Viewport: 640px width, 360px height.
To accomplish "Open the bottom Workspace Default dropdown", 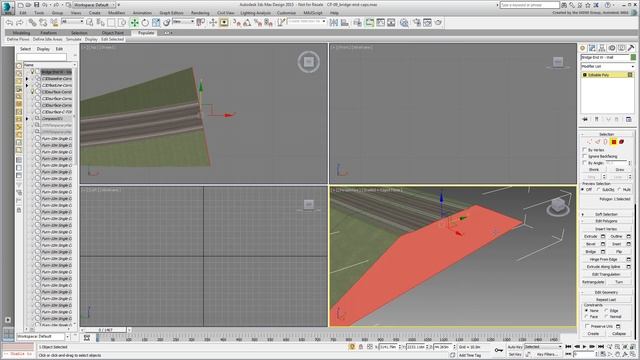I will click(x=42, y=337).
